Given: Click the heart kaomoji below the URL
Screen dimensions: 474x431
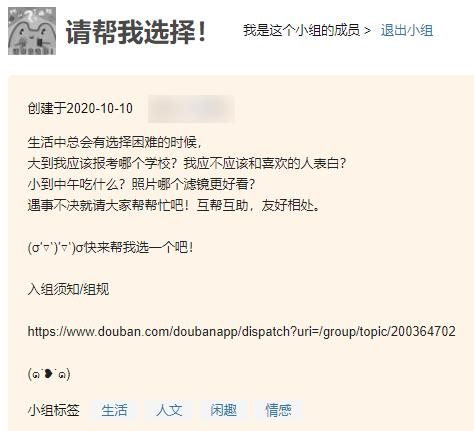Looking at the screenshot, I should 49,374.
